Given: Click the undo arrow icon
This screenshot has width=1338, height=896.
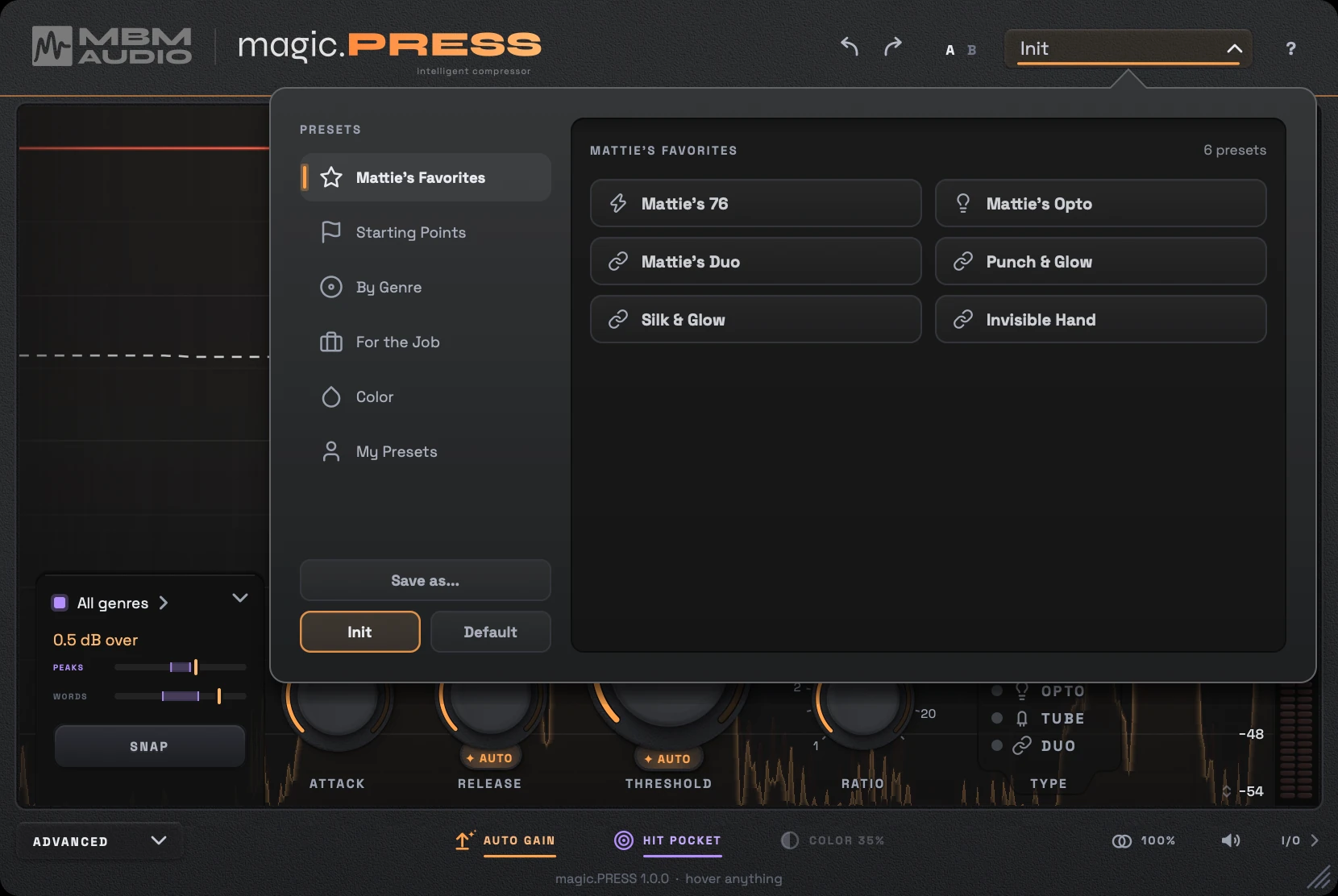Looking at the screenshot, I should tap(849, 47).
